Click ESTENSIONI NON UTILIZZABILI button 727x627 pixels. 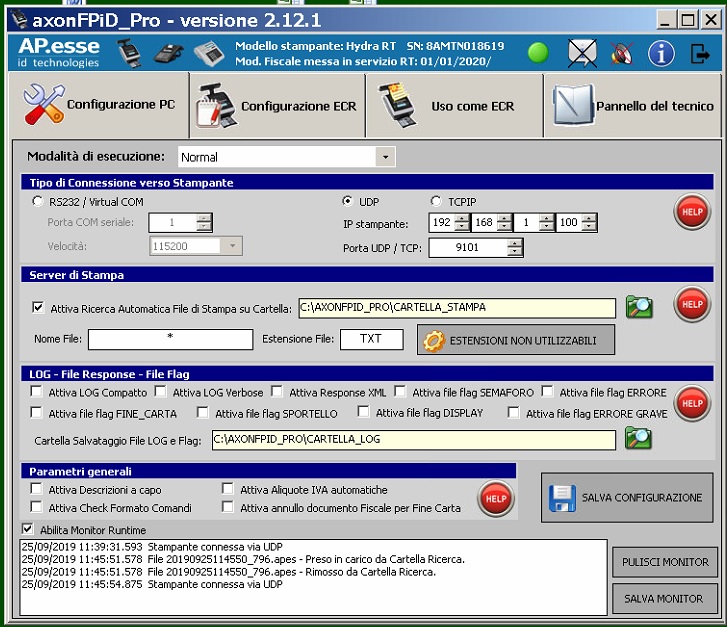click(516, 340)
